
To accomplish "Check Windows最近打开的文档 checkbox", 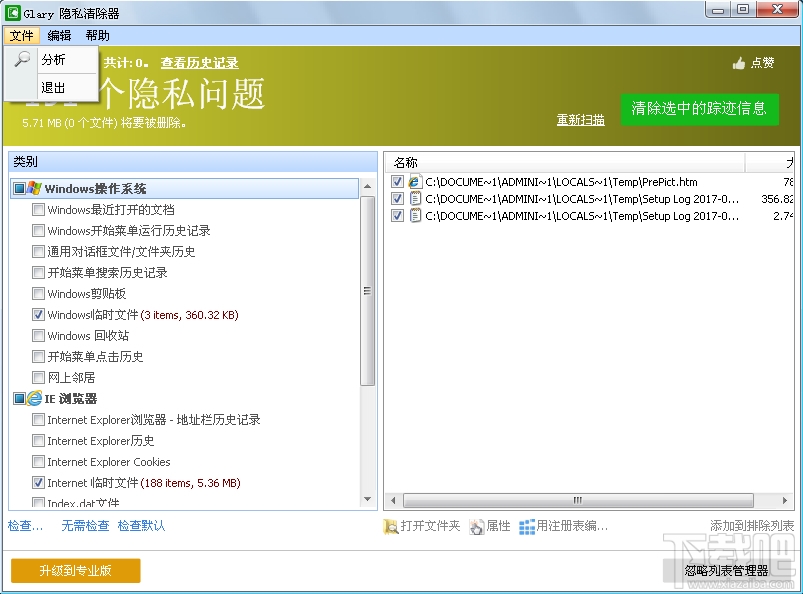I will click(x=38, y=209).
